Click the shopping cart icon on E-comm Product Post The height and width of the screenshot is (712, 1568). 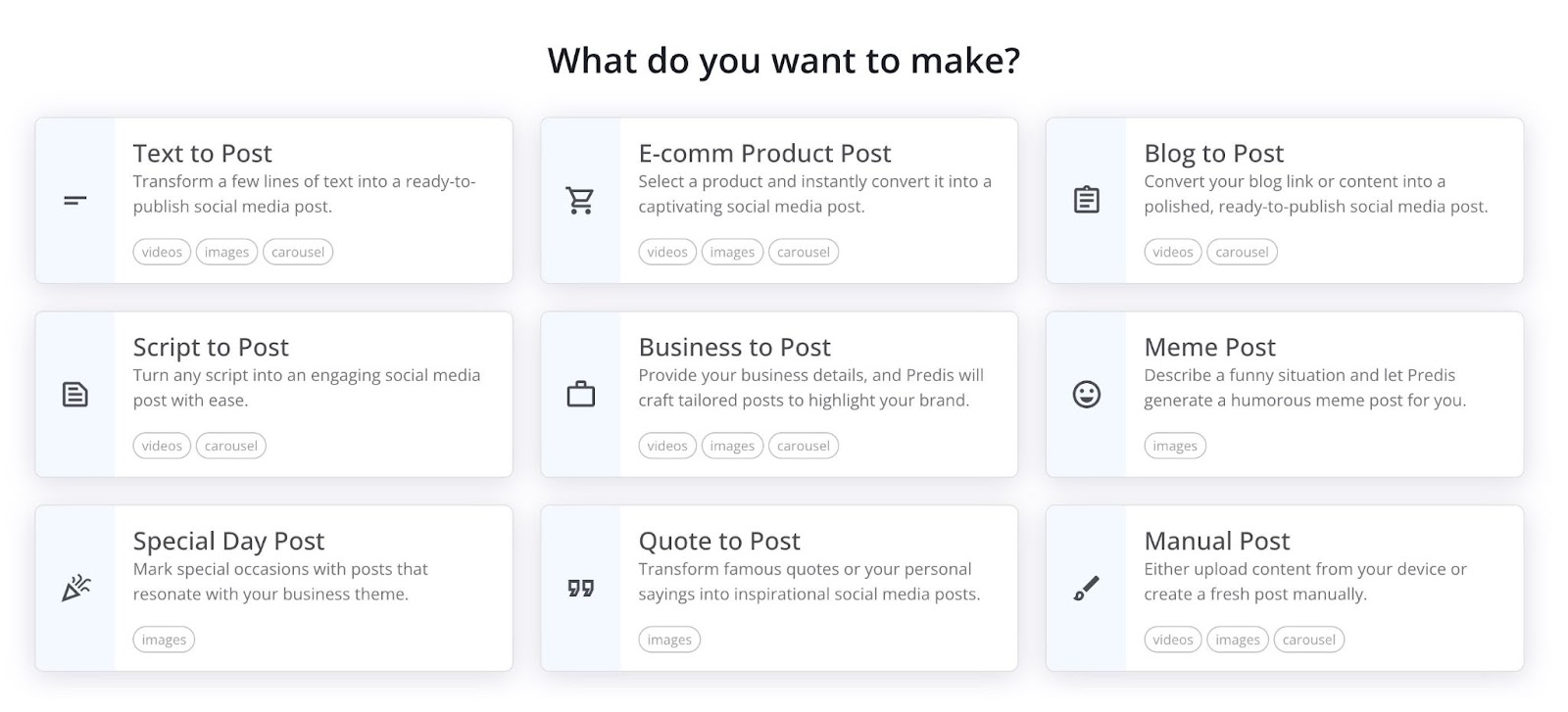(x=580, y=200)
